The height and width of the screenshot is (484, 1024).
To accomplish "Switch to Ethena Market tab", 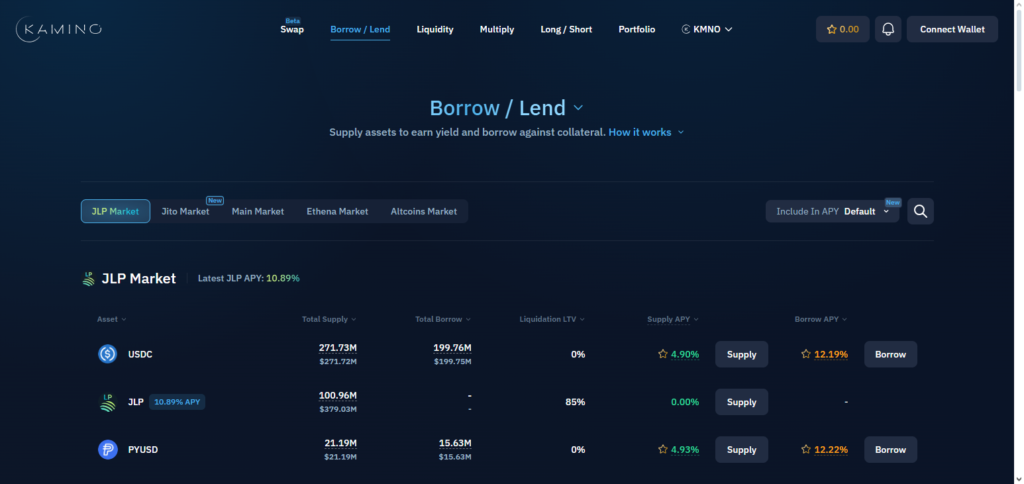I will pos(338,212).
